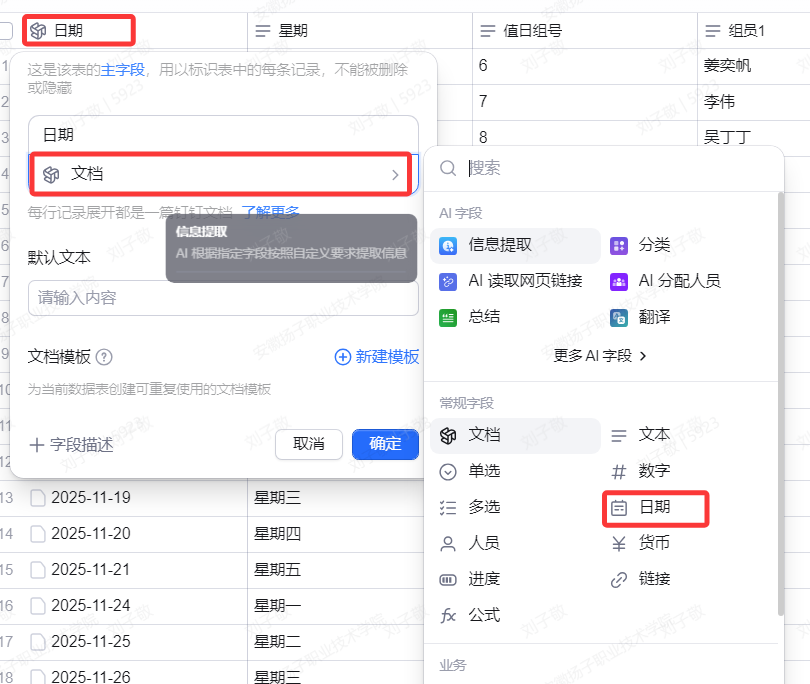Click 新建模板 to create template
810x684 pixels.
point(377,357)
